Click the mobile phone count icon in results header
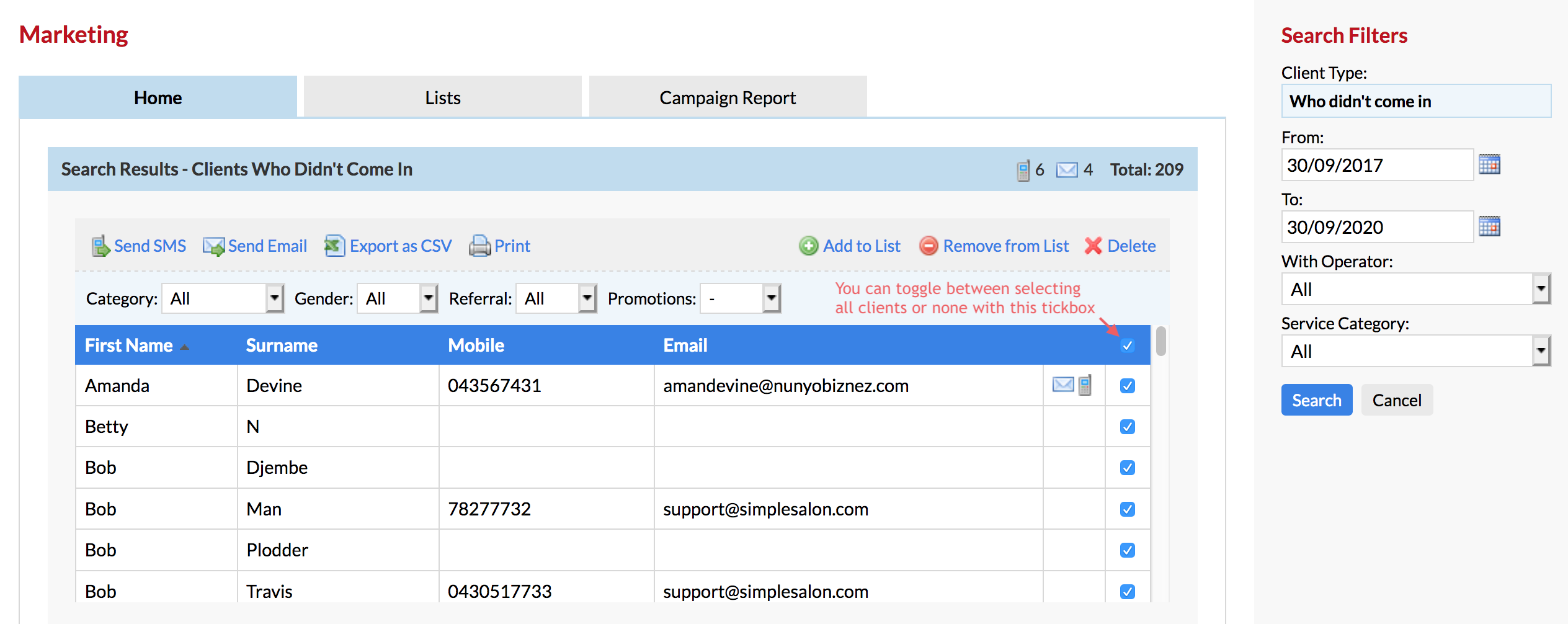 pyautogui.click(x=1023, y=170)
